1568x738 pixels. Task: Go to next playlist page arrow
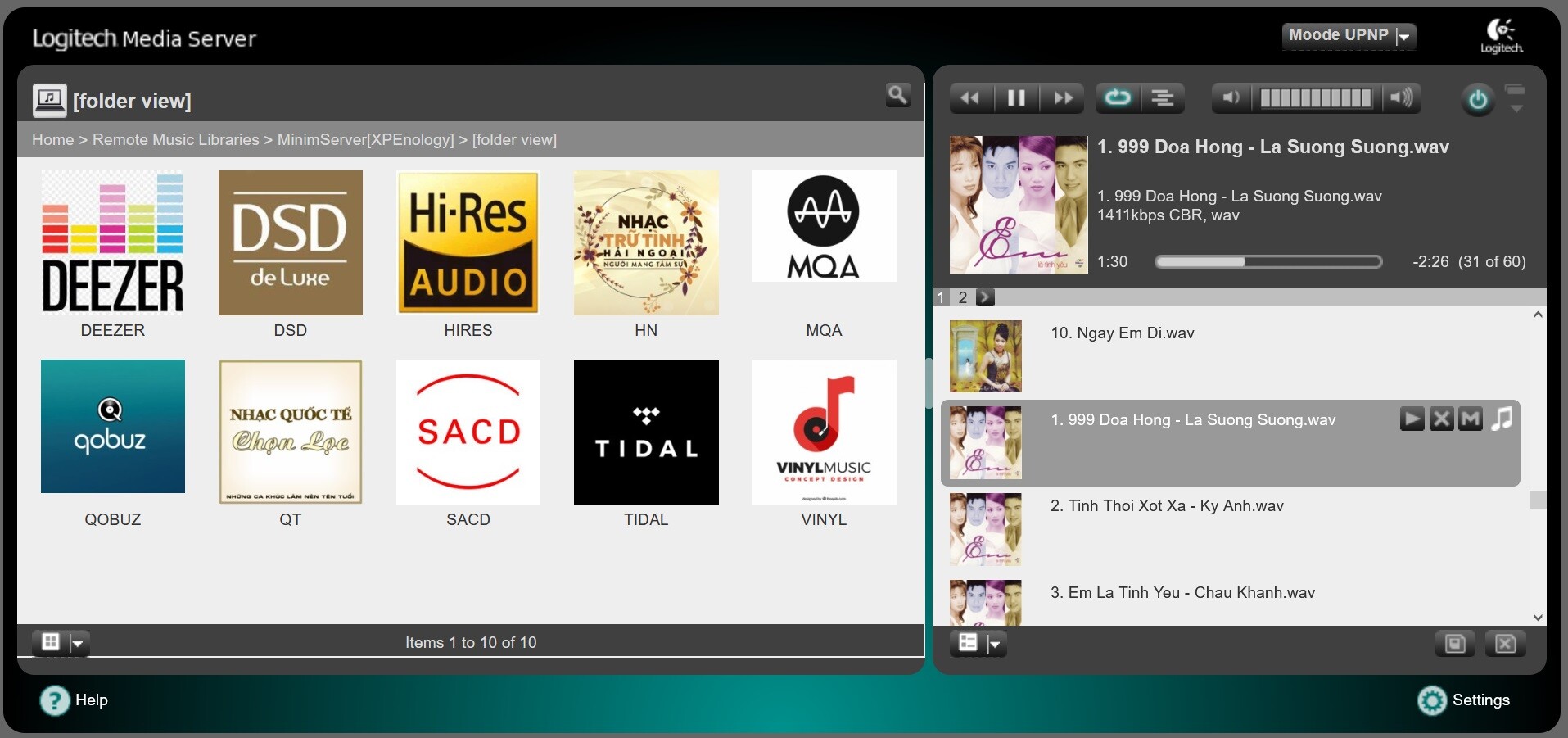pyautogui.click(x=985, y=297)
